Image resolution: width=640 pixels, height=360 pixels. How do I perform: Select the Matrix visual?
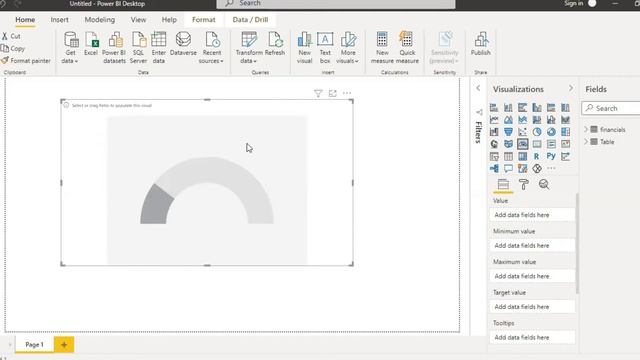tap(522, 156)
